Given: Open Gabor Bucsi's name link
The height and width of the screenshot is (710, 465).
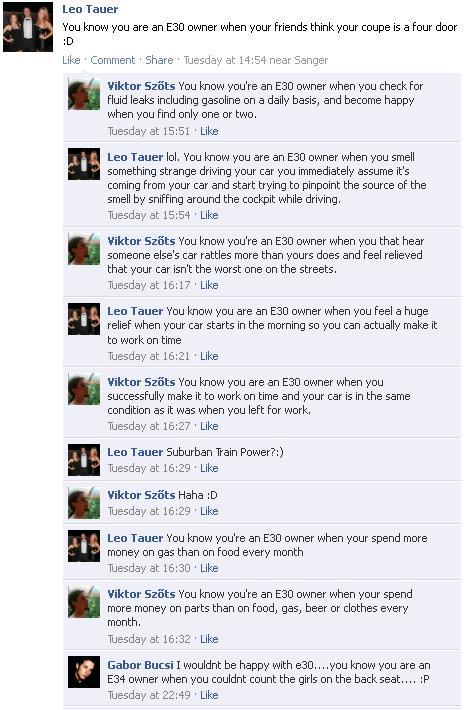Looking at the screenshot, I should pyautogui.click(x=140, y=665).
